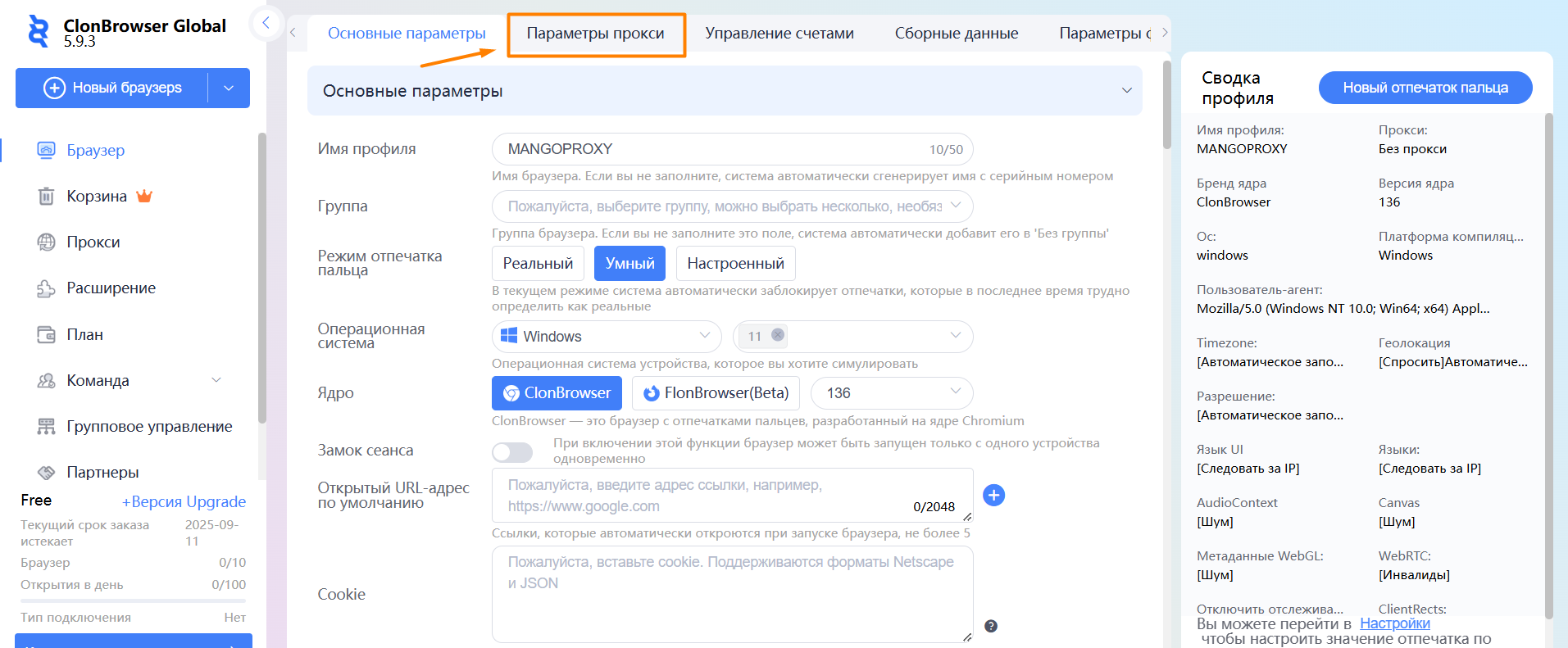Click the plus icon to add another URL
The image size is (1568, 648).
tap(993, 495)
